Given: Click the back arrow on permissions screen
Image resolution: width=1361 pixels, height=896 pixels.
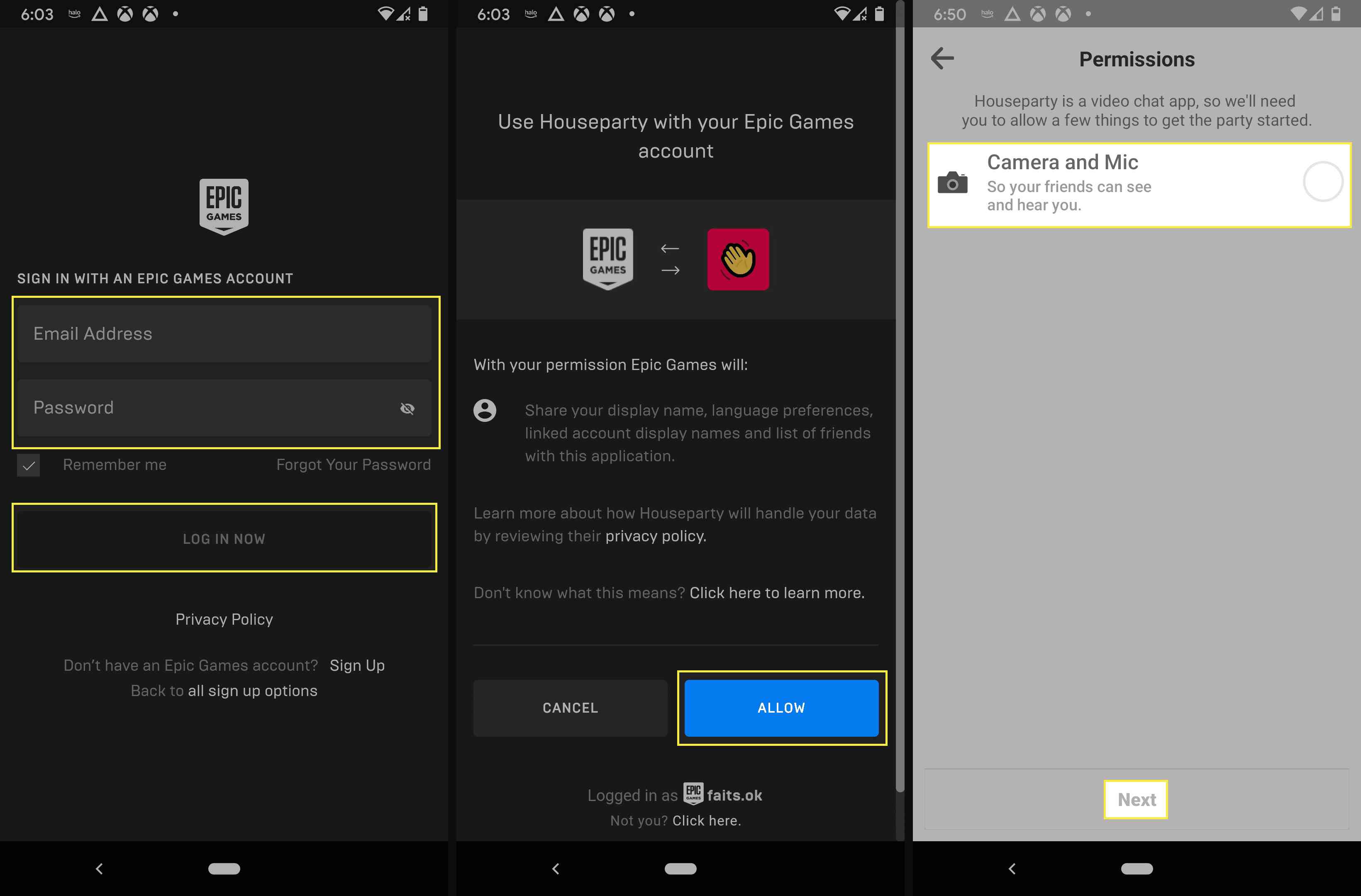Looking at the screenshot, I should pos(941,58).
